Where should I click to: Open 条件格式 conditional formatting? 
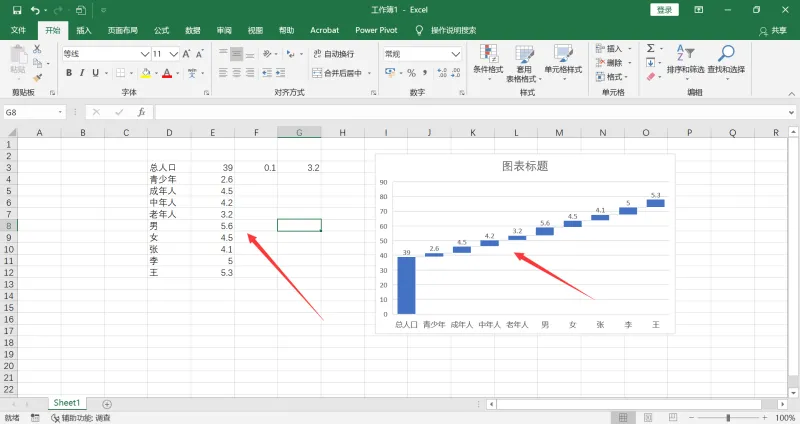coord(488,62)
